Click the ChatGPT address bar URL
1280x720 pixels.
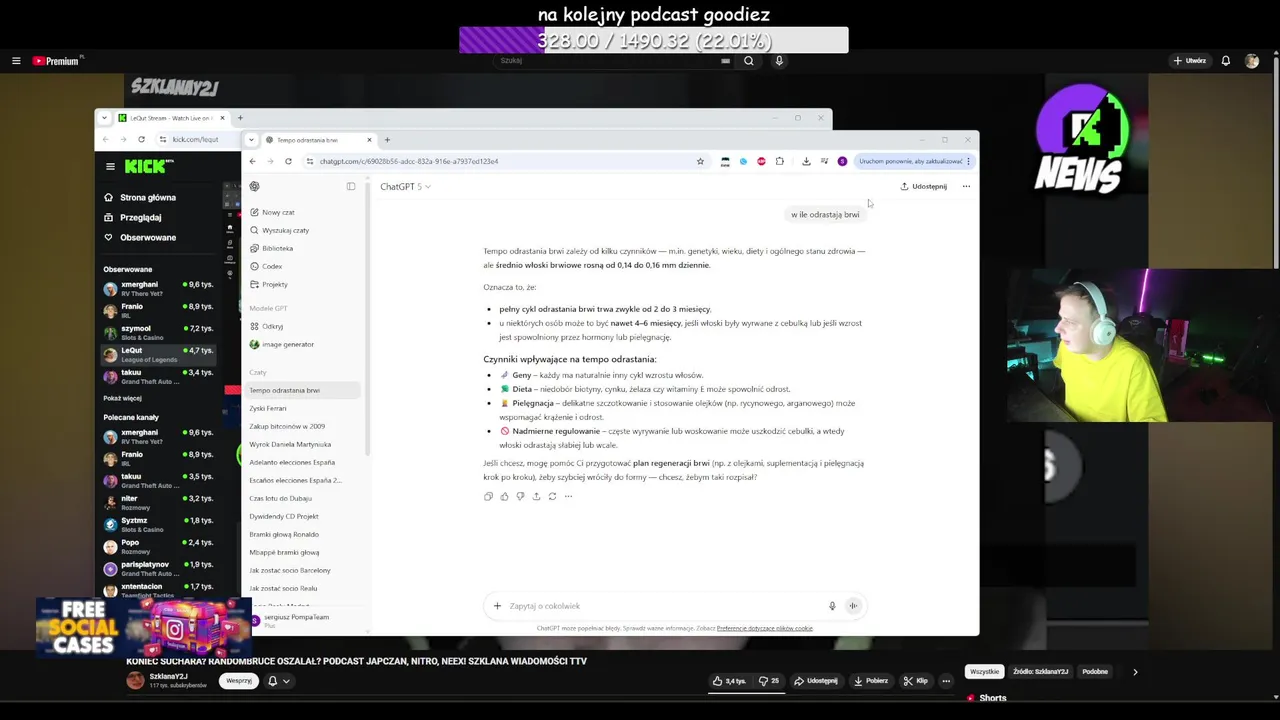point(409,161)
